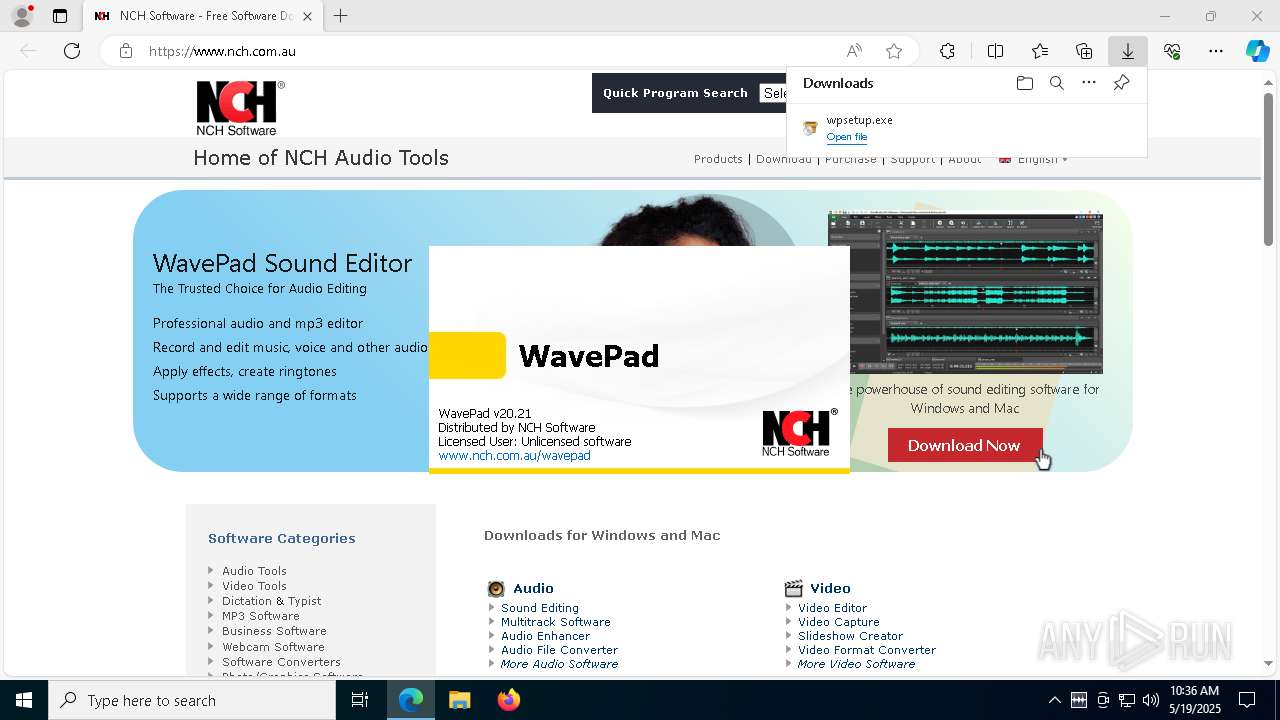This screenshot has width=1280, height=720.
Task: Open the Download menu item
Action: pos(784,159)
